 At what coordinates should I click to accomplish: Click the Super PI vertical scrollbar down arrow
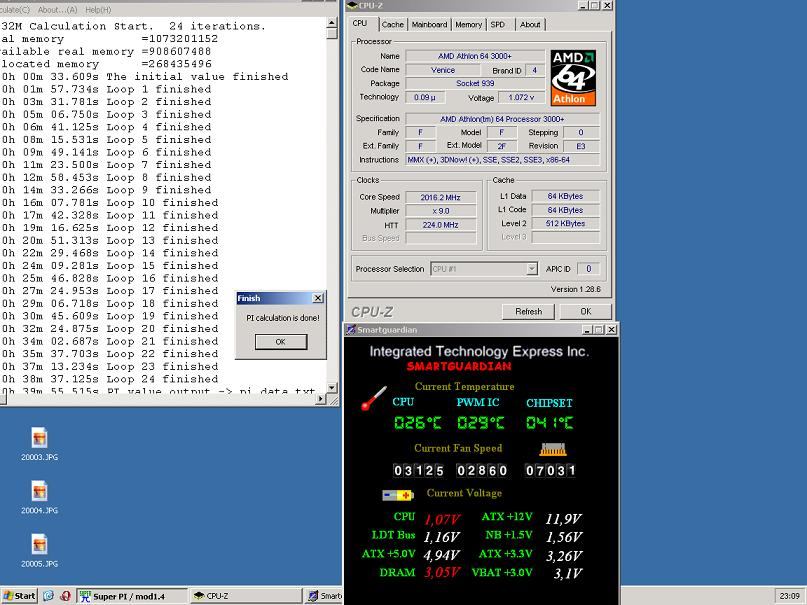pyautogui.click(x=332, y=387)
